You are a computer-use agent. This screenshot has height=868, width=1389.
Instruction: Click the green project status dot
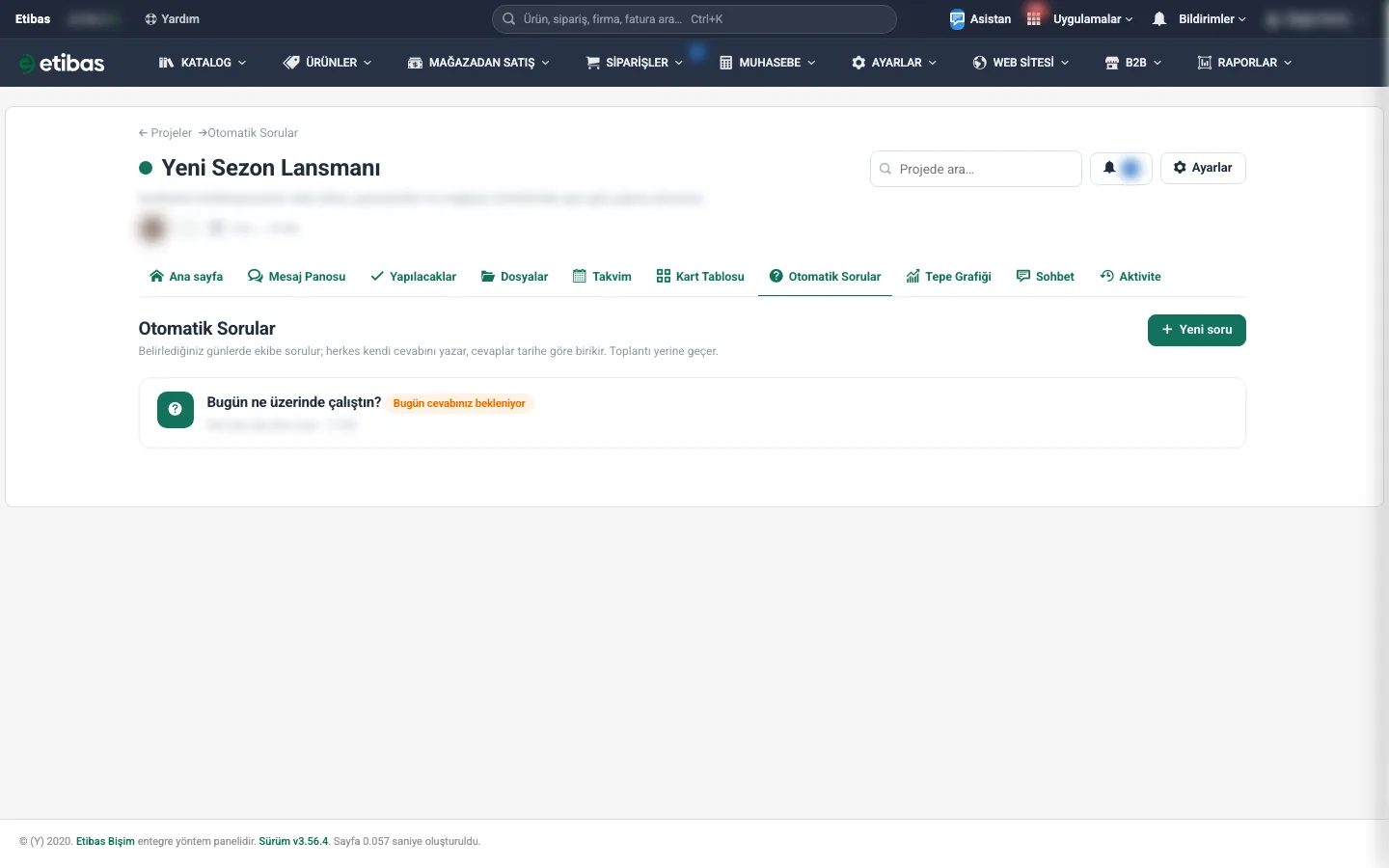pyautogui.click(x=146, y=168)
